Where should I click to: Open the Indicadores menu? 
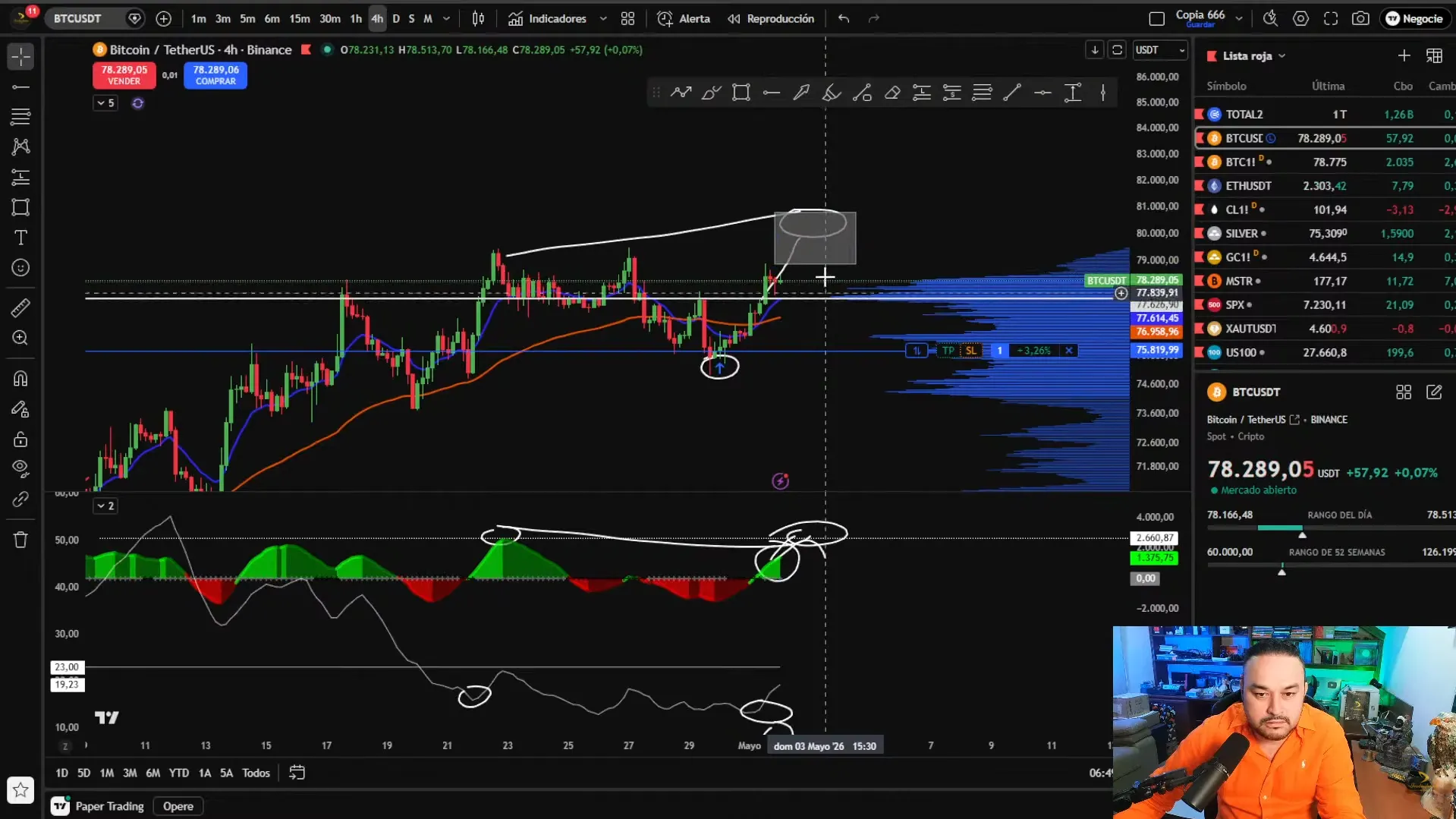pyautogui.click(x=548, y=18)
